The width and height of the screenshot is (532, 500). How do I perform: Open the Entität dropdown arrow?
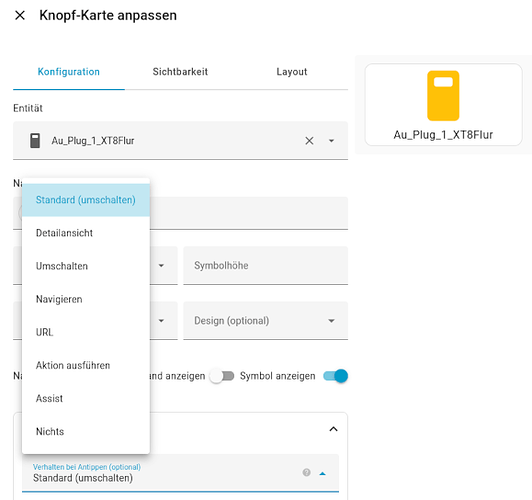coord(331,141)
